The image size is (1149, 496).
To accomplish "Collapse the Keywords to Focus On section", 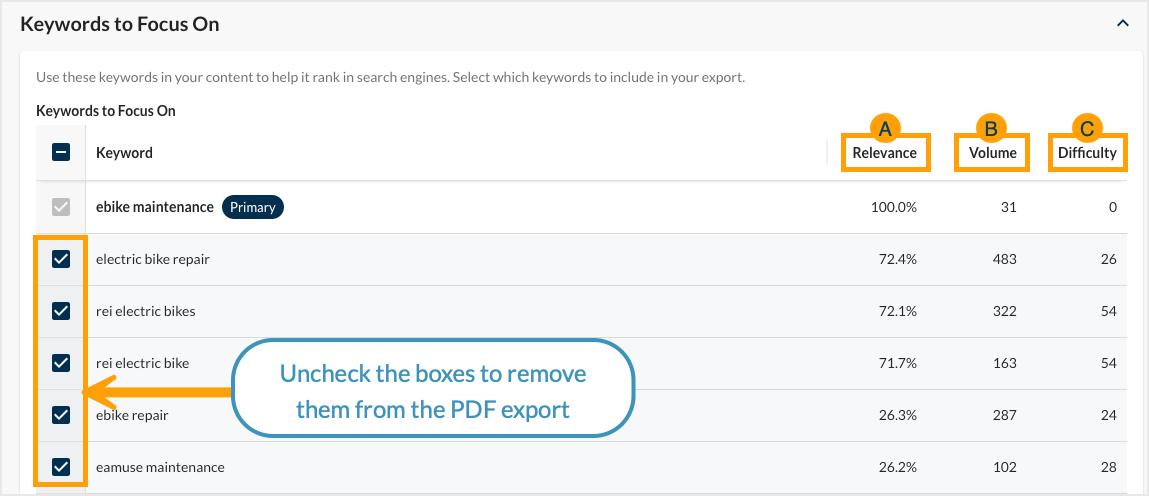I will (x=1123, y=23).
